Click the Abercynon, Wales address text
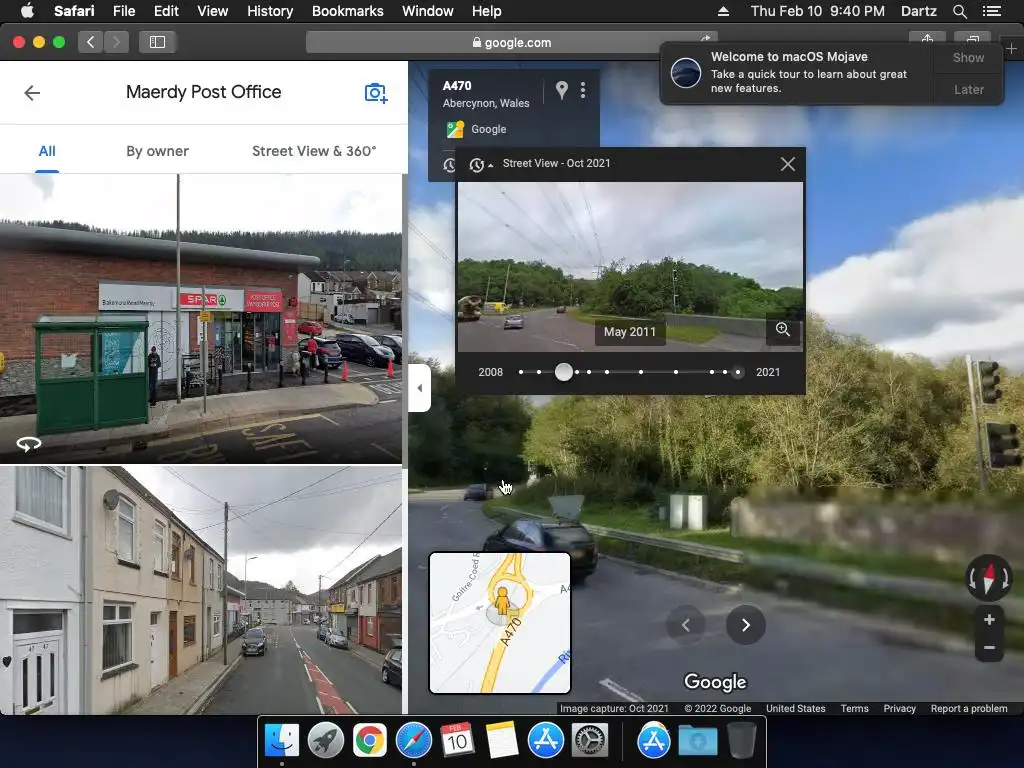This screenshot has width=1024, height=768. point(486,103)
